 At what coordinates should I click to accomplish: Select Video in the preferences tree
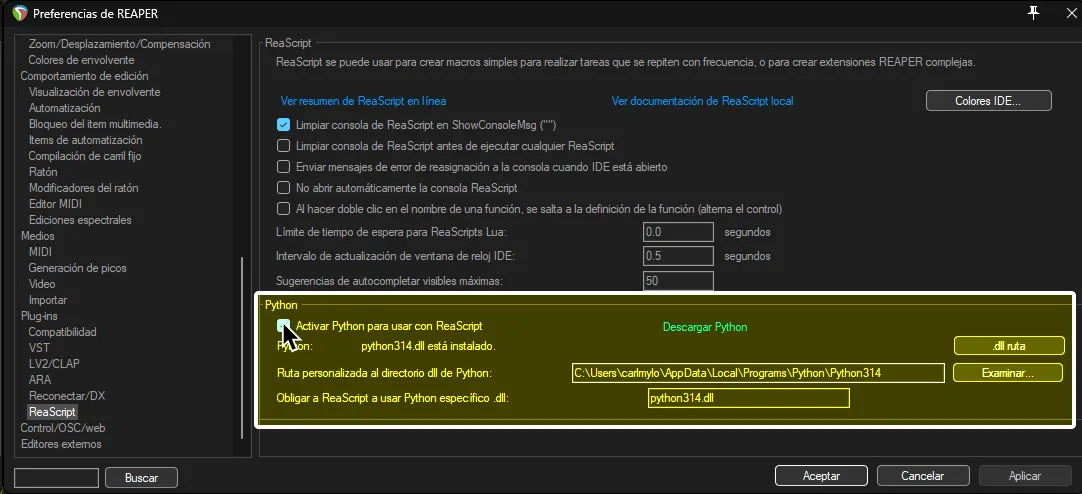point(42,284)
